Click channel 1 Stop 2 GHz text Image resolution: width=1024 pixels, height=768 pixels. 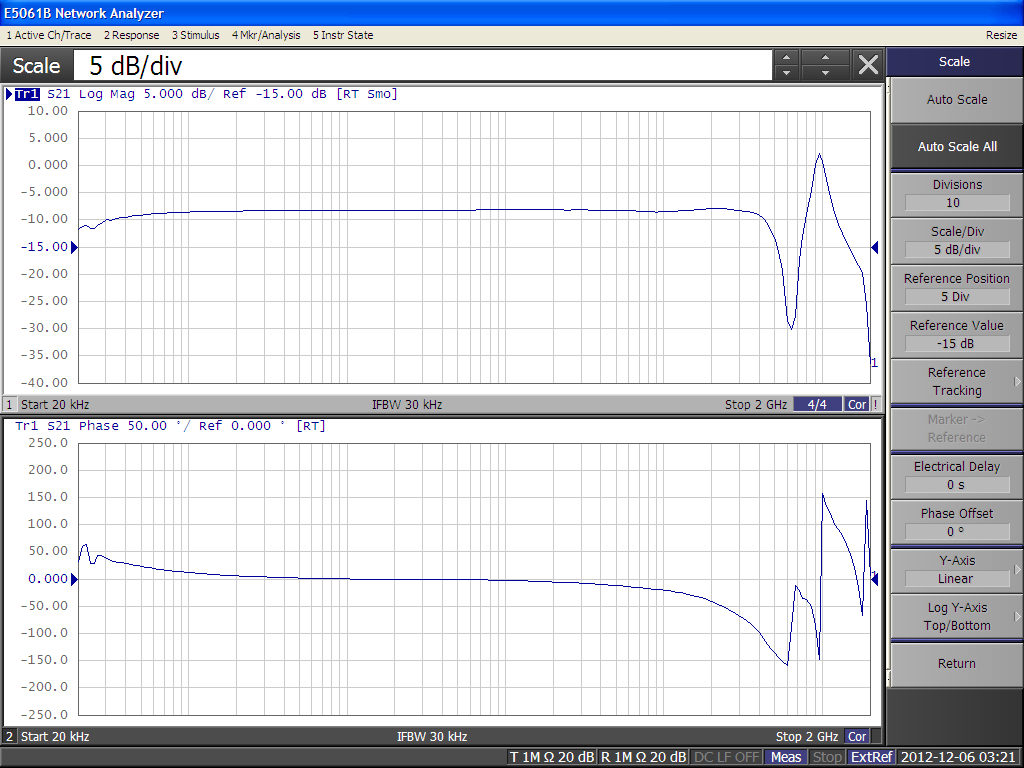click(756, 405)
